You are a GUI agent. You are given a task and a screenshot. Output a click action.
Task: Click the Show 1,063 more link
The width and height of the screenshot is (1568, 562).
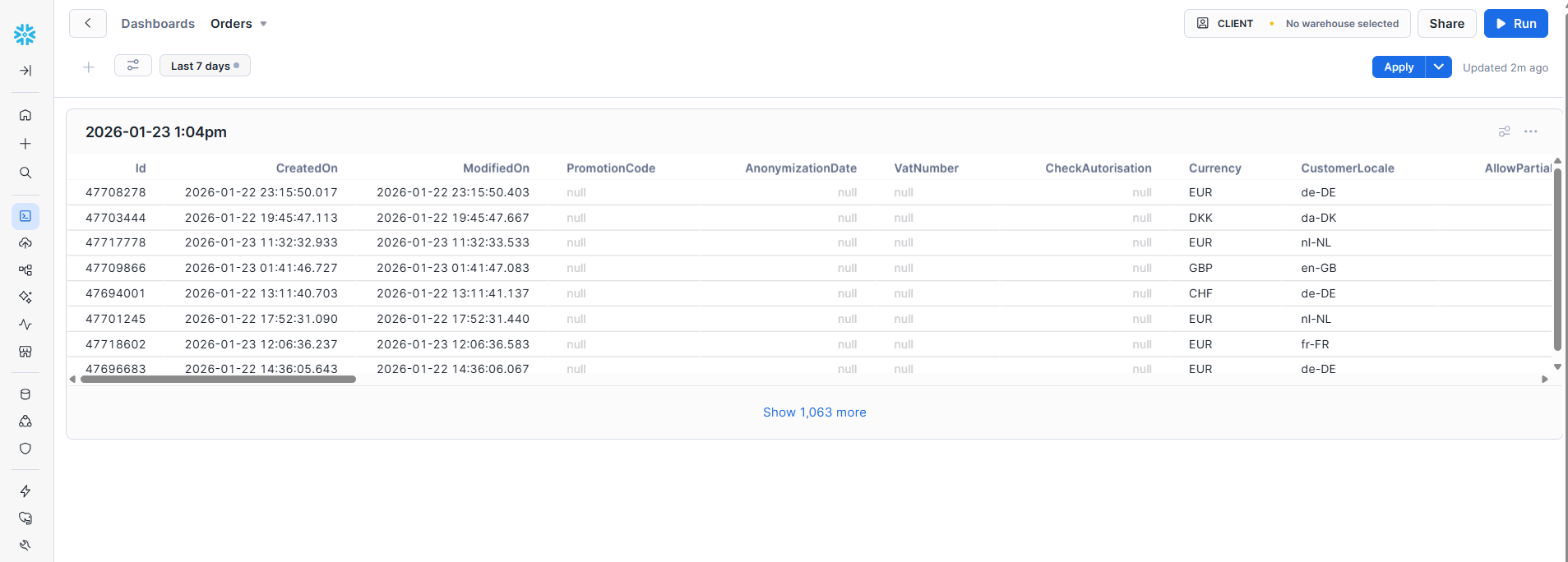click(814, 412)
